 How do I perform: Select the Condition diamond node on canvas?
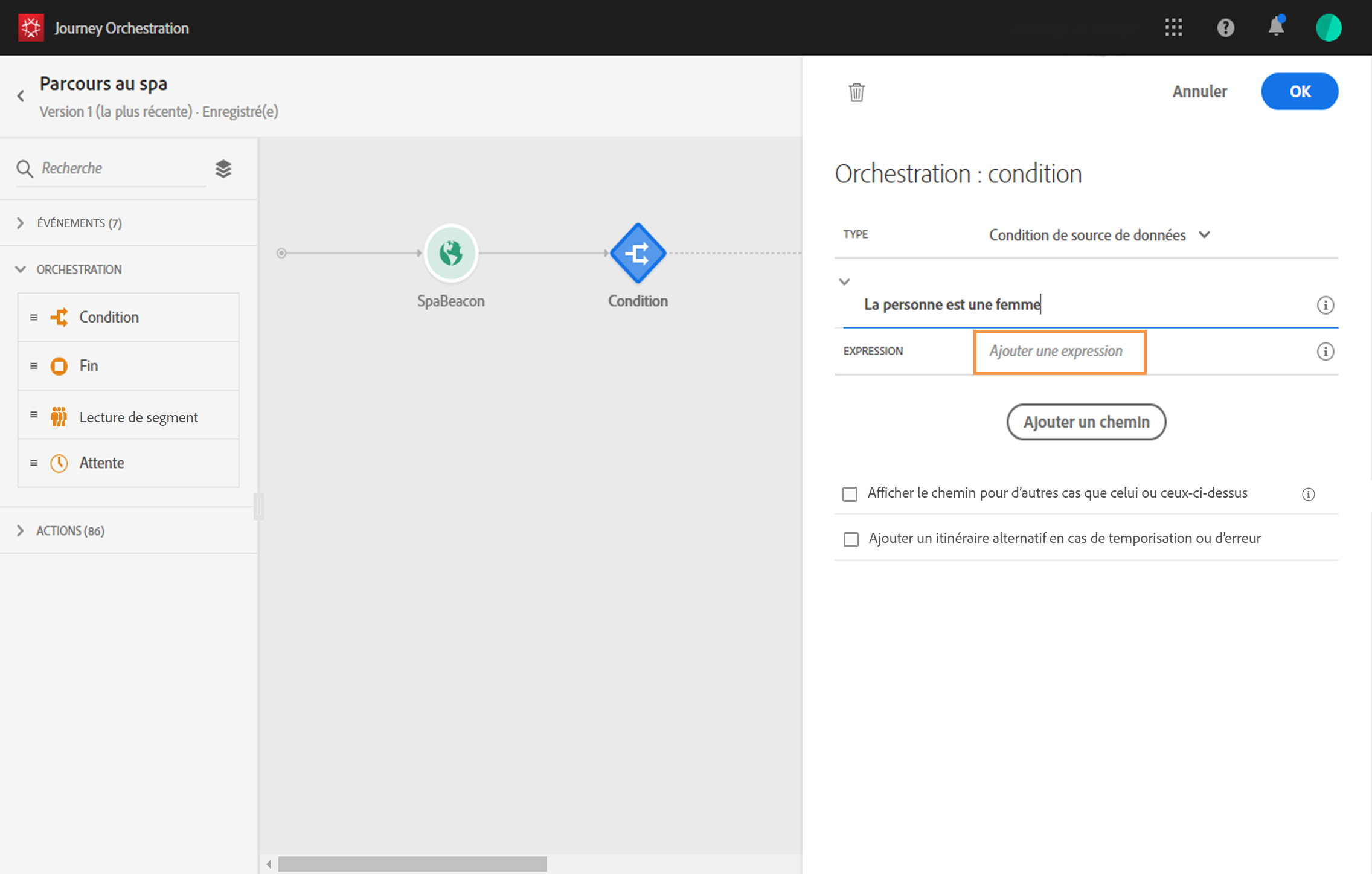pyautogui.click(x=637, y=253)
